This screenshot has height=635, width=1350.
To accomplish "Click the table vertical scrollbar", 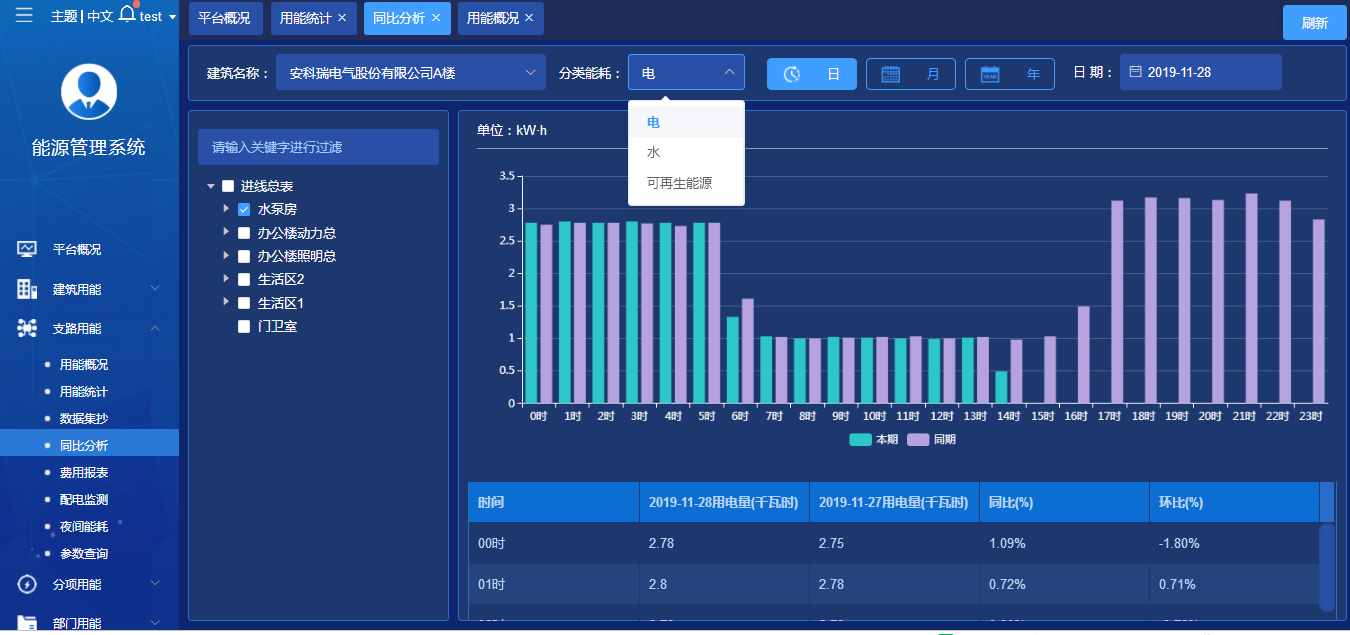I will [x=1327, y=567].
